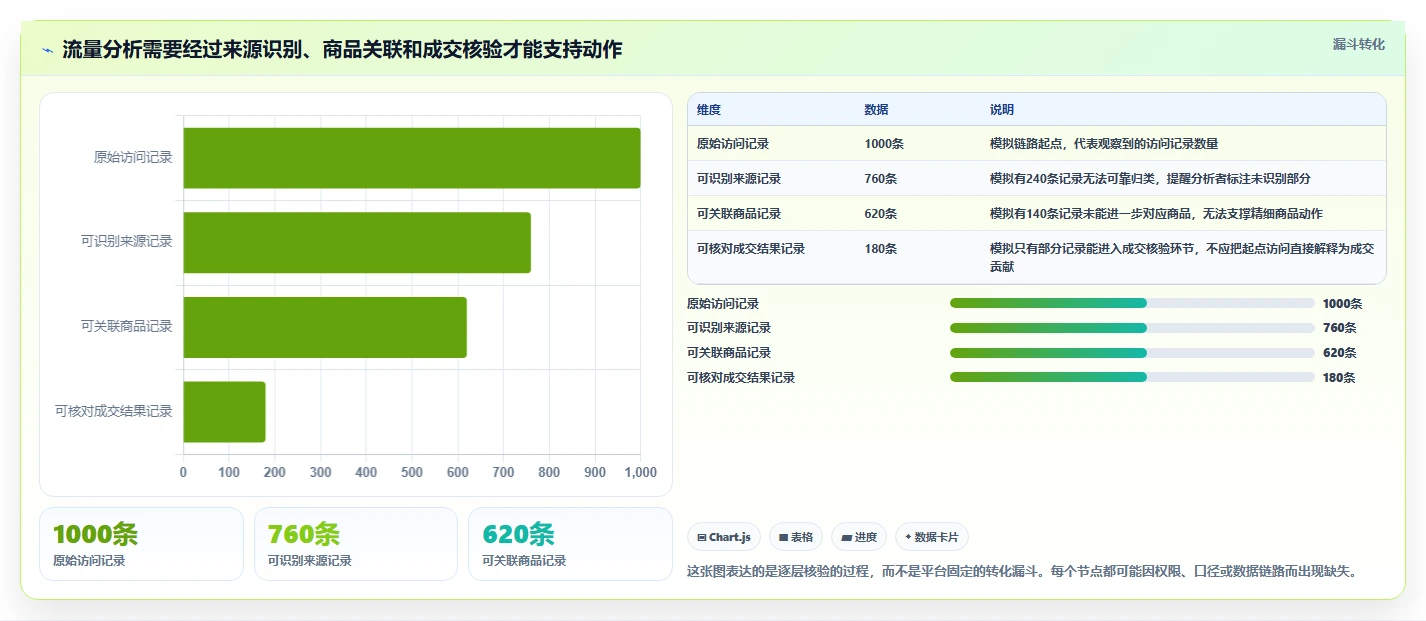Click the x-axis tick 1,000
The image size is (1426, 621).
pyautogui.click(x=640, y=473)
